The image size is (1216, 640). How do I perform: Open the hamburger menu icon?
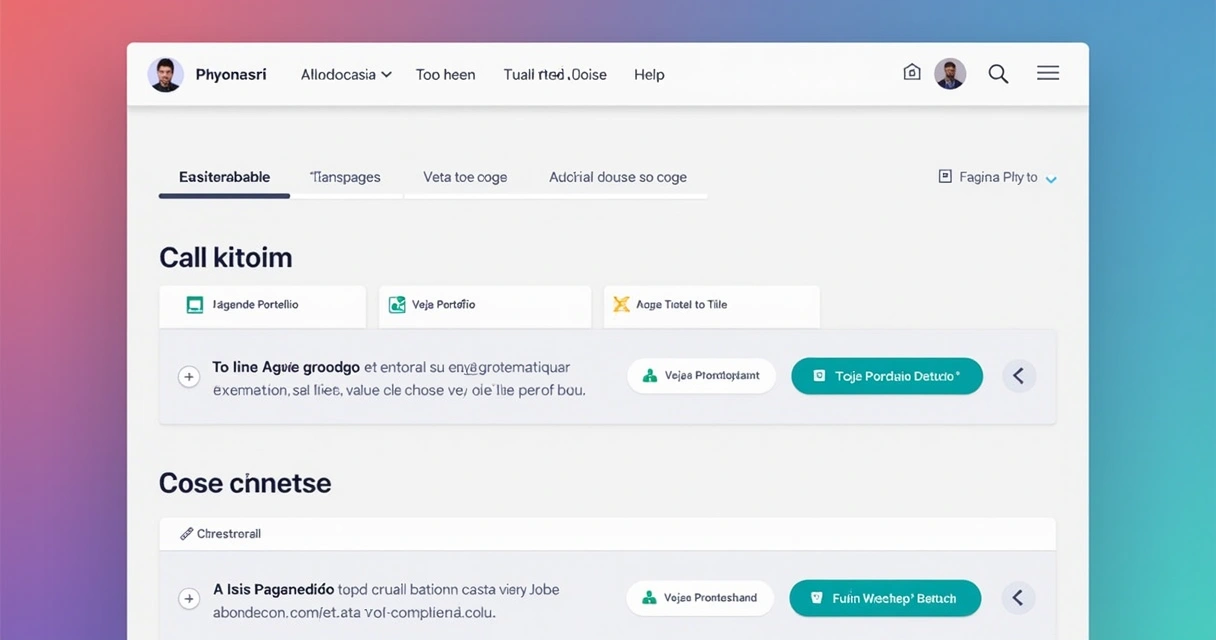(1047, 74)
